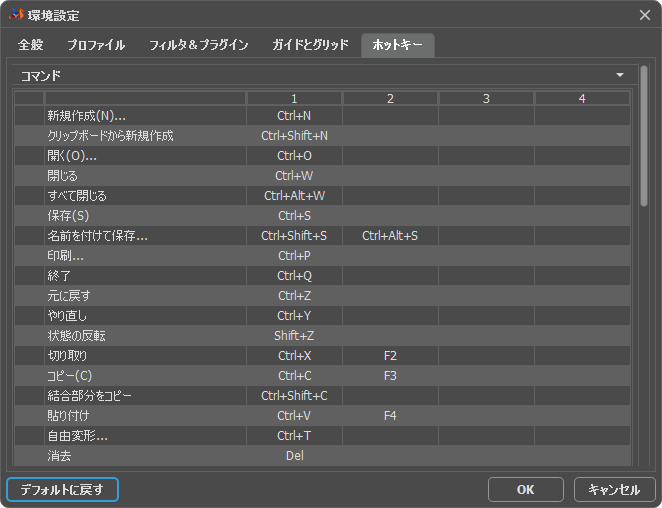Click the Ctrl+O hotkey cell
Viewport: 662px width, 508px height.
(x=294, y=156)
